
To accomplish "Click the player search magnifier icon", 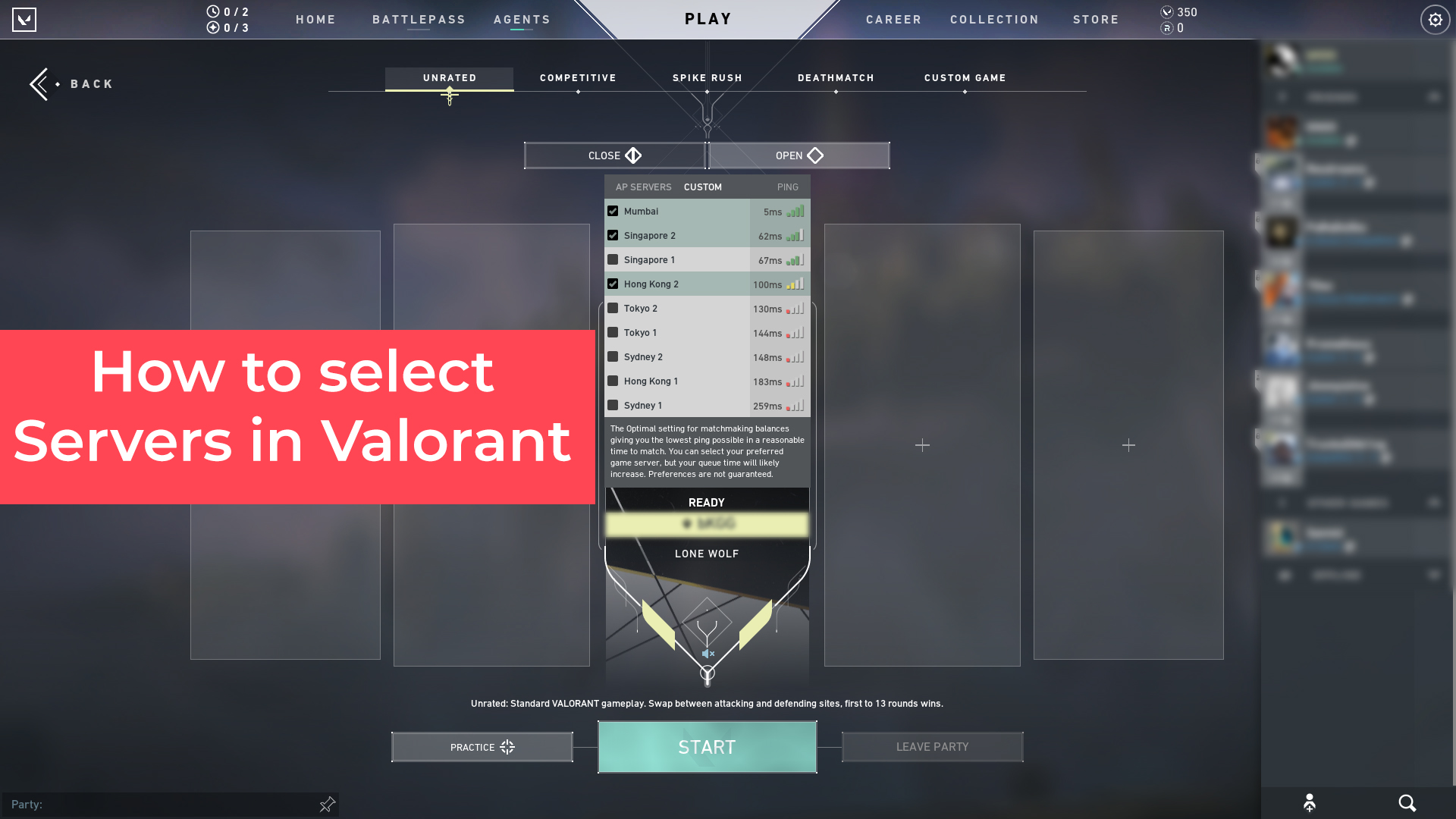I will (1407, 802).
